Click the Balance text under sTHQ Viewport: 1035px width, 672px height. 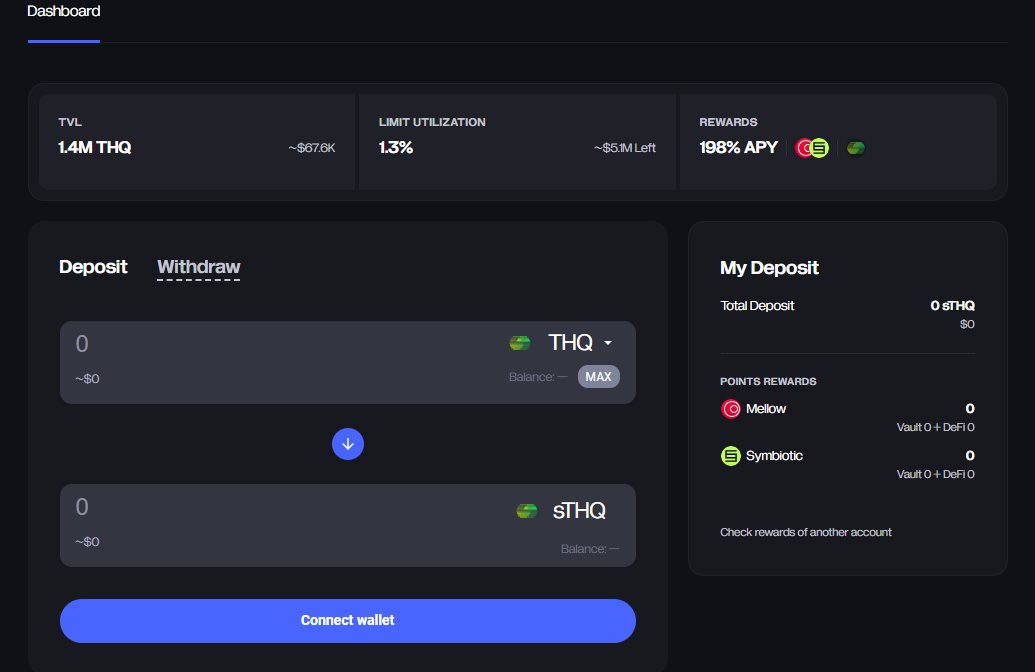590,549
